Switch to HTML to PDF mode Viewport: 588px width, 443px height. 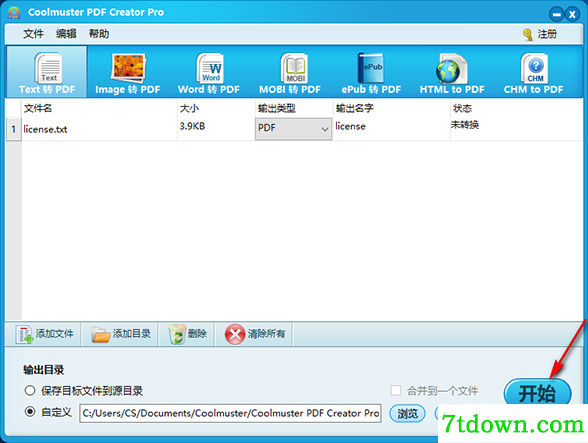(x=452, y=72)
